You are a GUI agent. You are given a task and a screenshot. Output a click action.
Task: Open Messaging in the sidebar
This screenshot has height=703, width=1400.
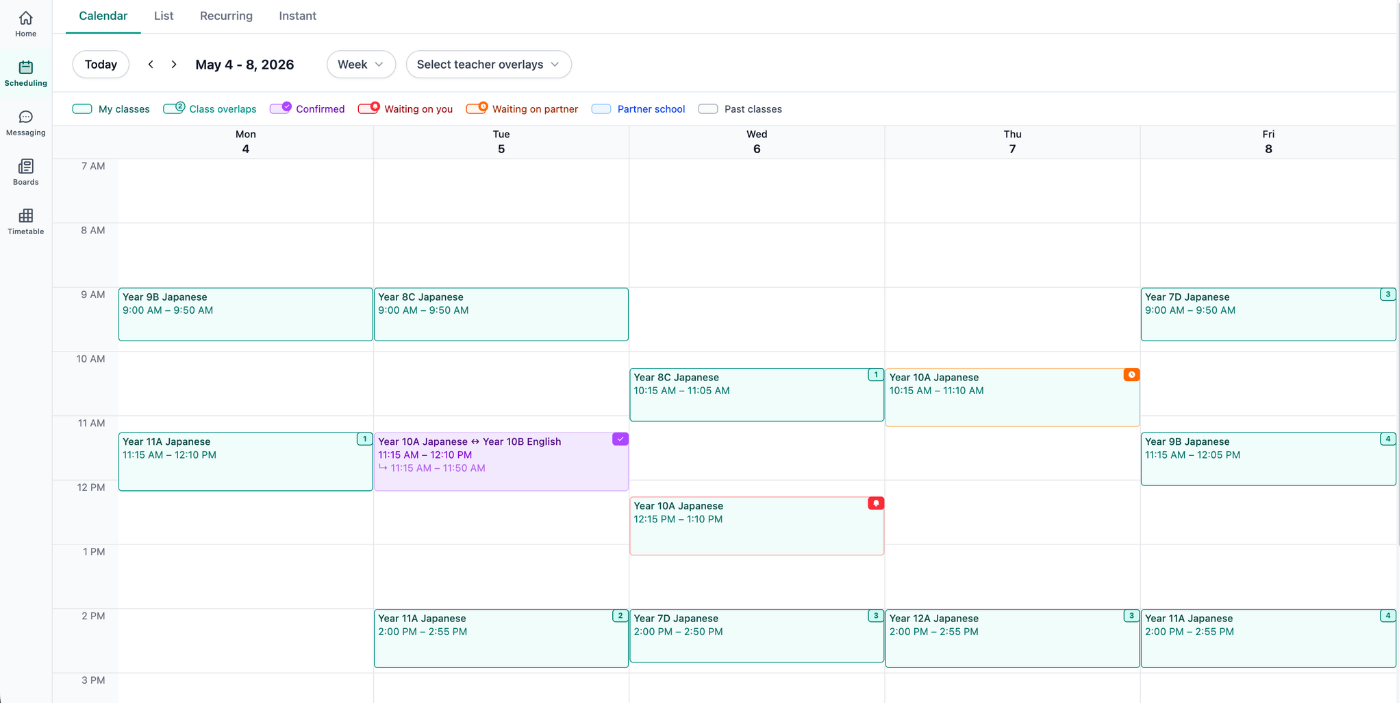pyautogui.click(x=26, y=123)
